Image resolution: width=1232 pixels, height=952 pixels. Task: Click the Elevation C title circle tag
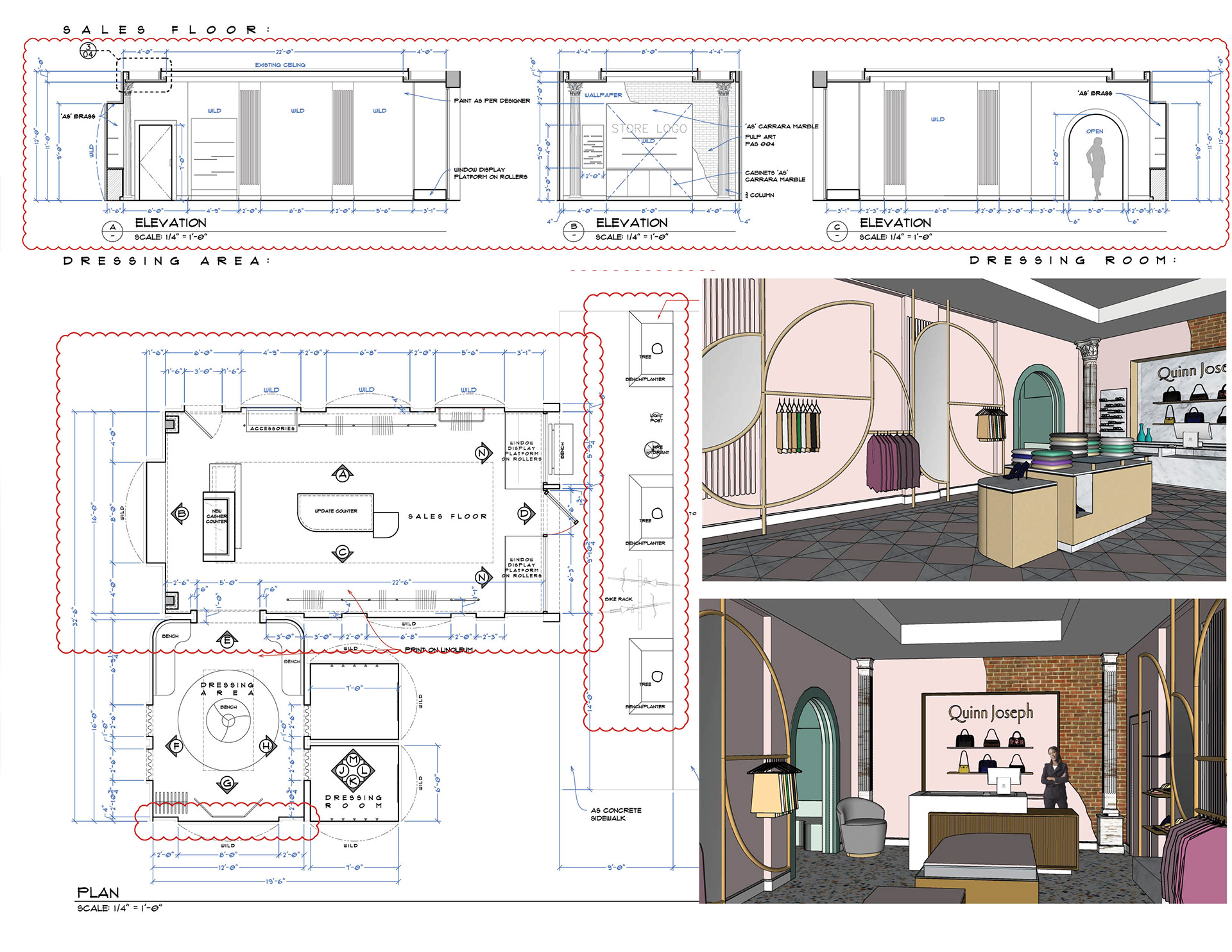(837, 231)
